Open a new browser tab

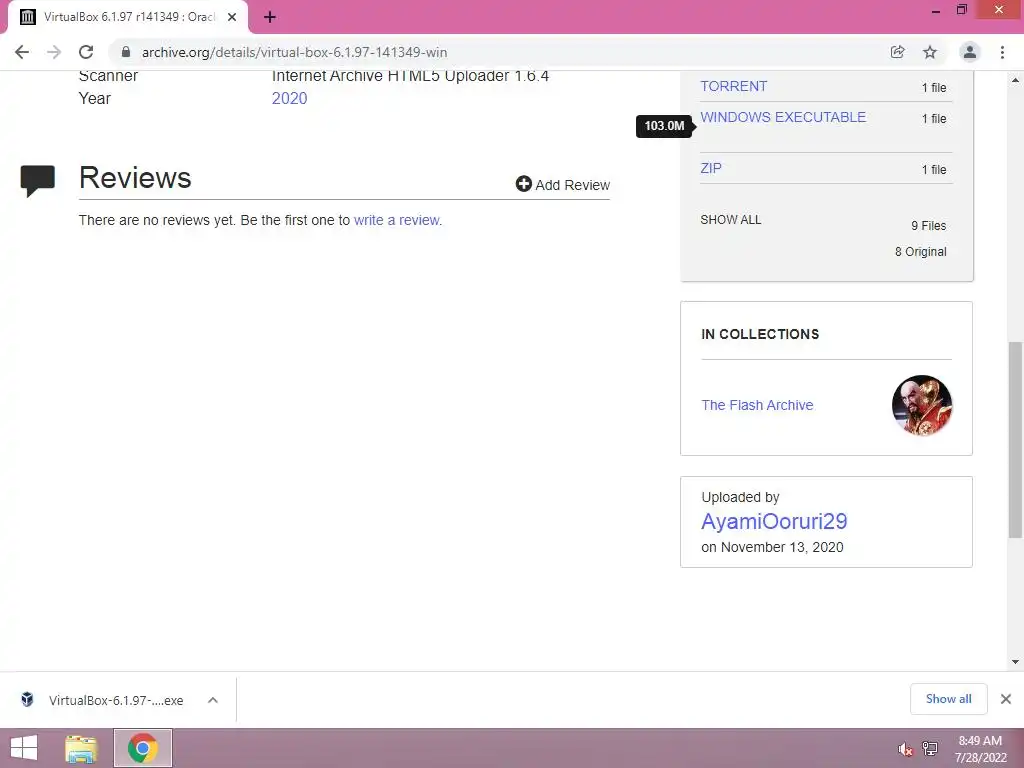point(270,17)
